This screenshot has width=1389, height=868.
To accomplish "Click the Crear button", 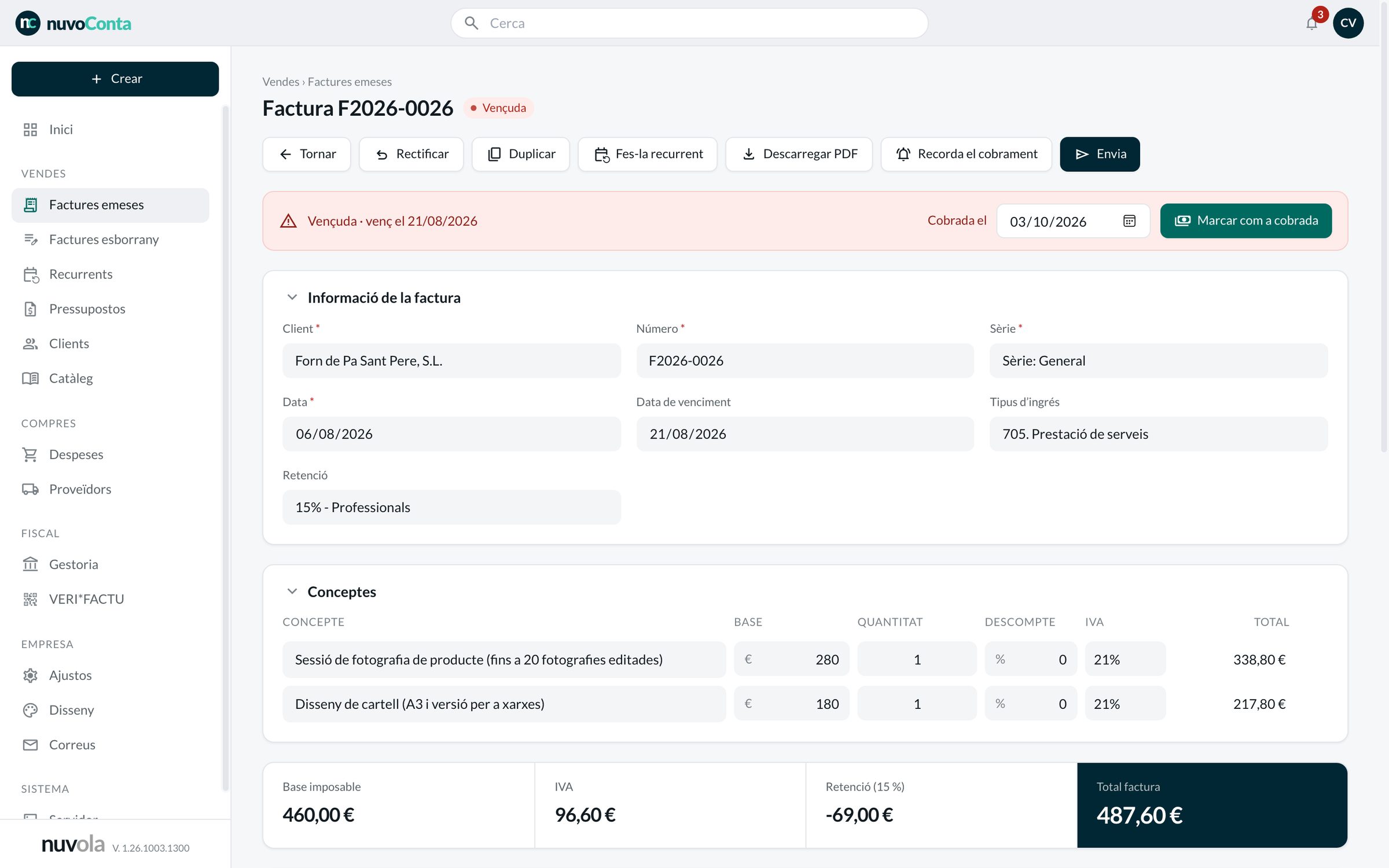I will [x=115, y=79].
